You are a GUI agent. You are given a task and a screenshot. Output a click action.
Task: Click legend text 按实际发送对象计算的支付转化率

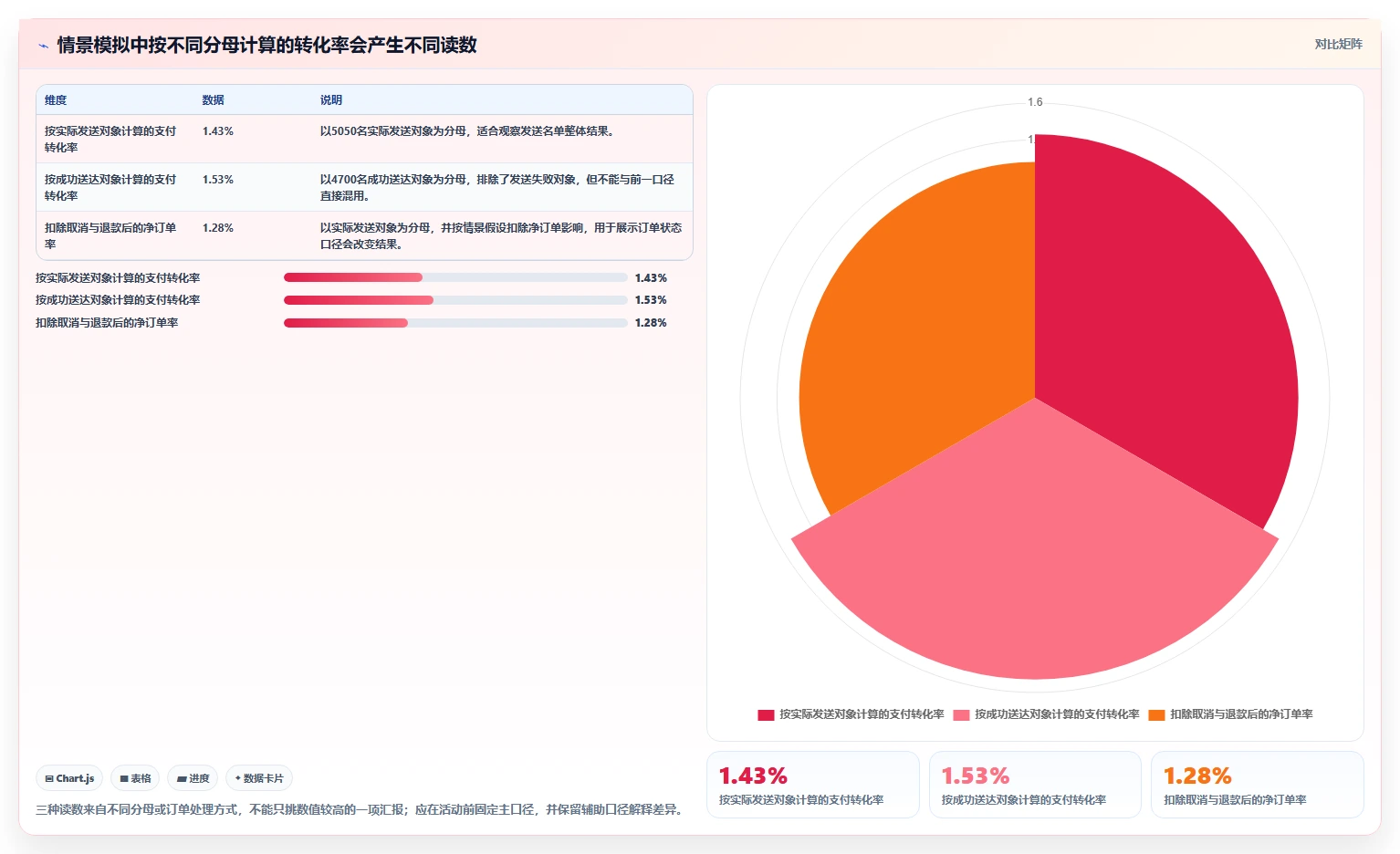point(862,714)
